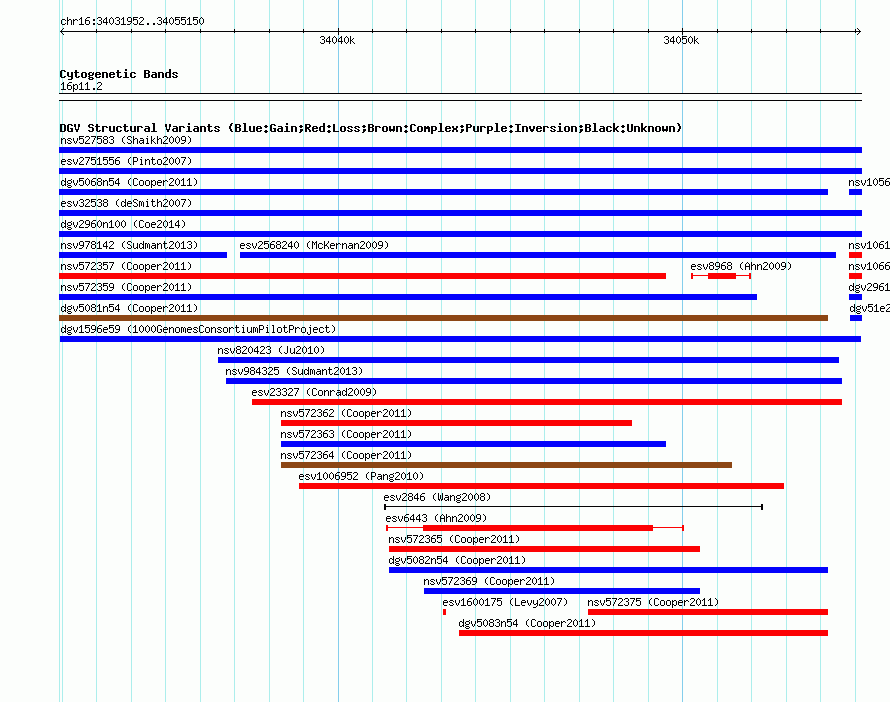Image resolution: width=890 pixels, height=702 pixels.
Task: Click the left arrow on the ruler
Action: pos(62,31)
